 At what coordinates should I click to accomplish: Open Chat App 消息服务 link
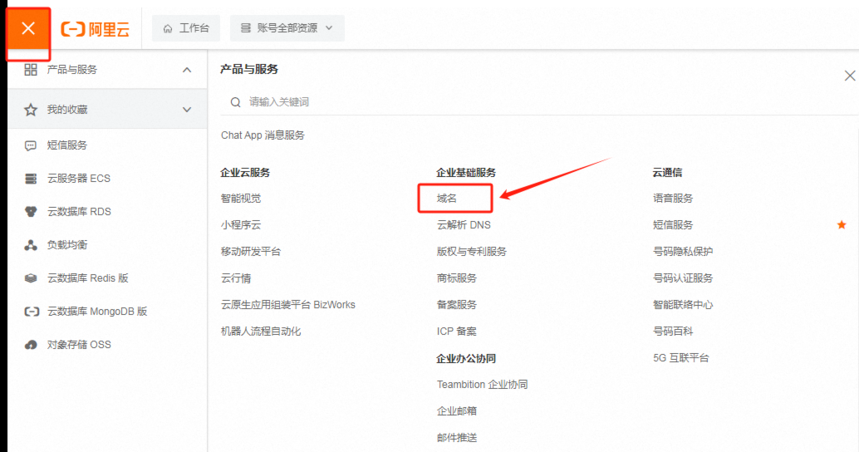click(x=263, y=135)
